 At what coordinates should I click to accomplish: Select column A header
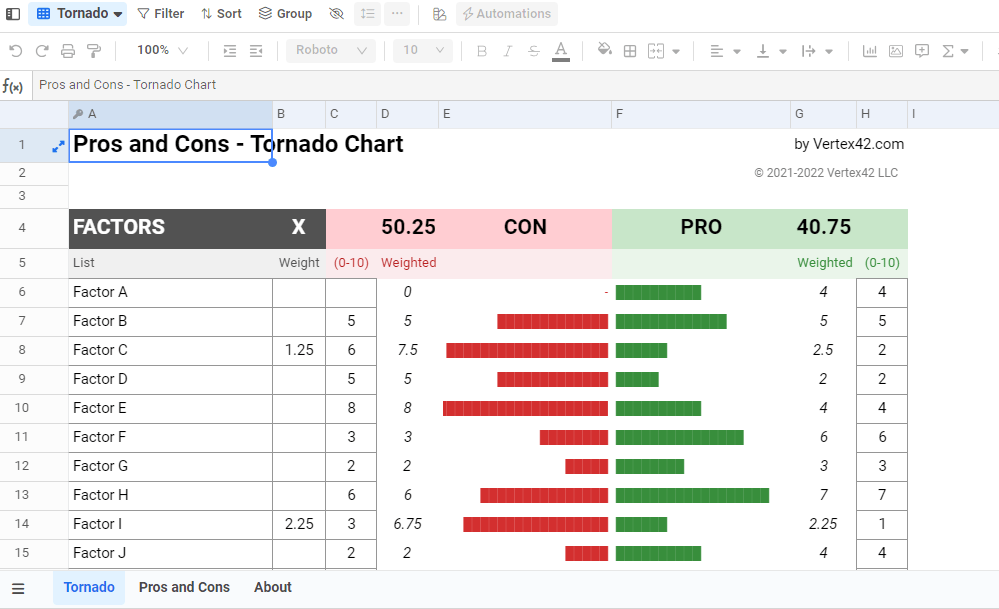tap(171, 114)
